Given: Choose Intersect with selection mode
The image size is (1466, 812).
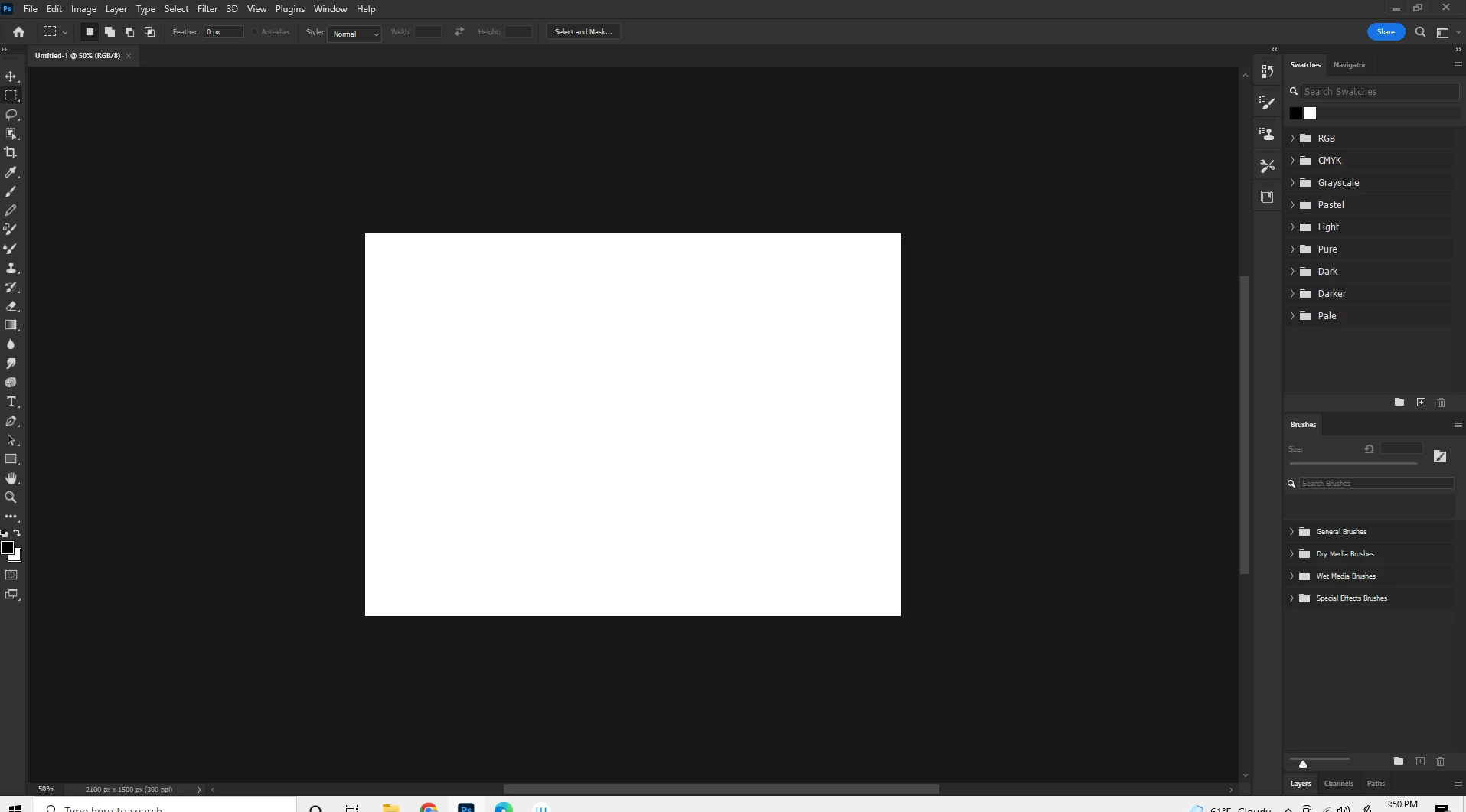Looking at the screenshot, I should pos(149,32).
